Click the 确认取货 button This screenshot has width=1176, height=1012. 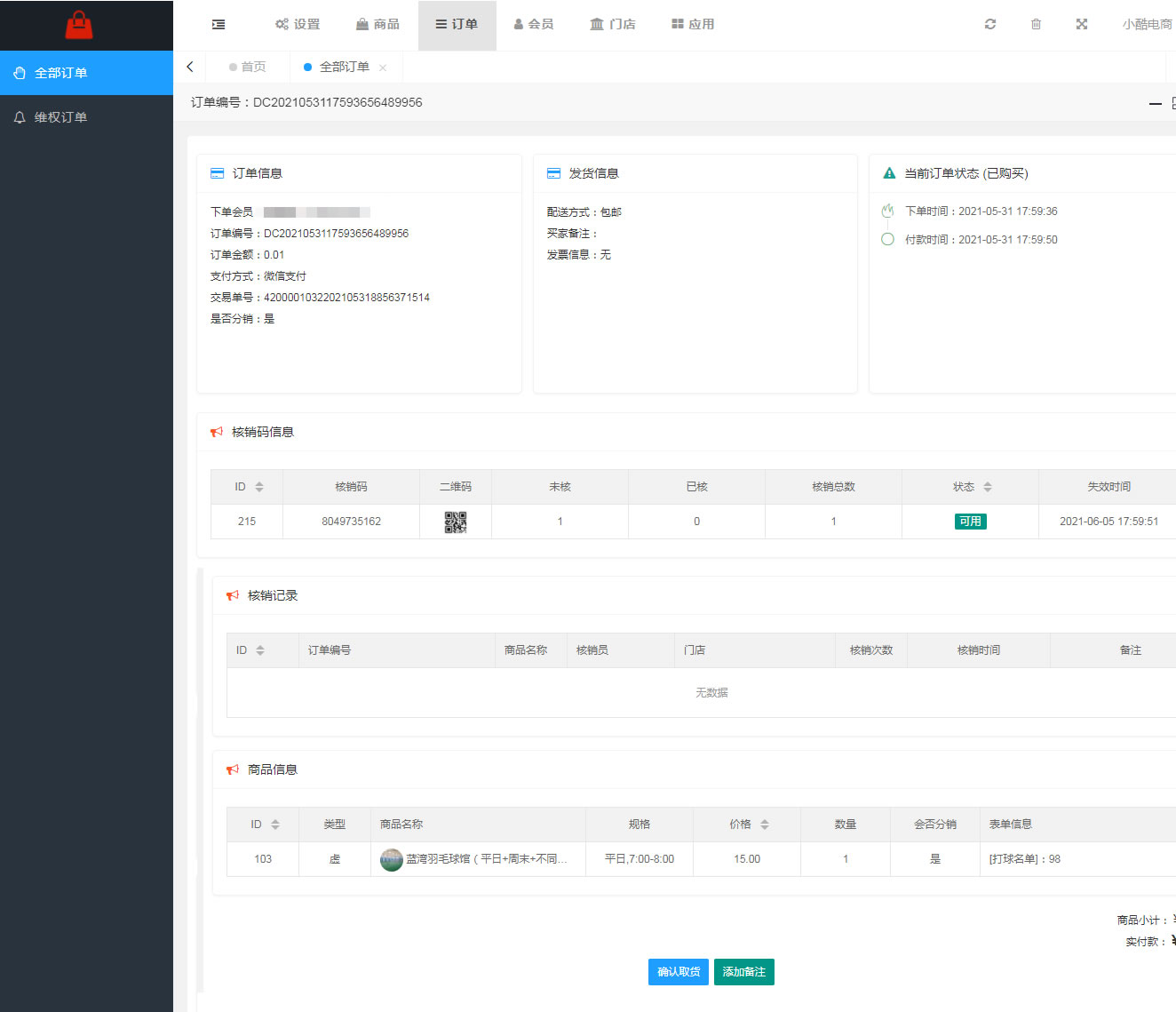pos(679,972)
